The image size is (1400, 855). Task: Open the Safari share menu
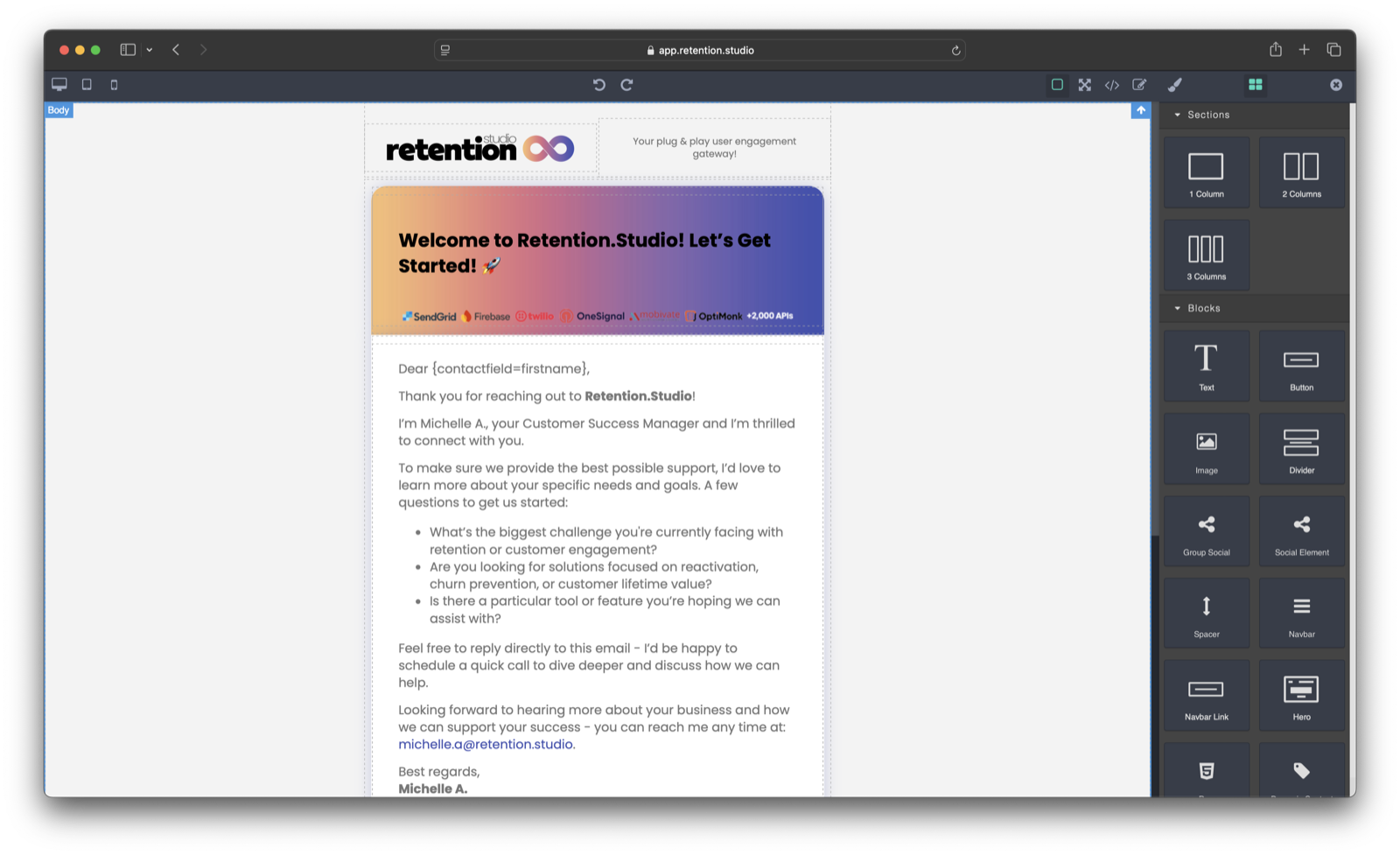click(x=1276, y=49)
